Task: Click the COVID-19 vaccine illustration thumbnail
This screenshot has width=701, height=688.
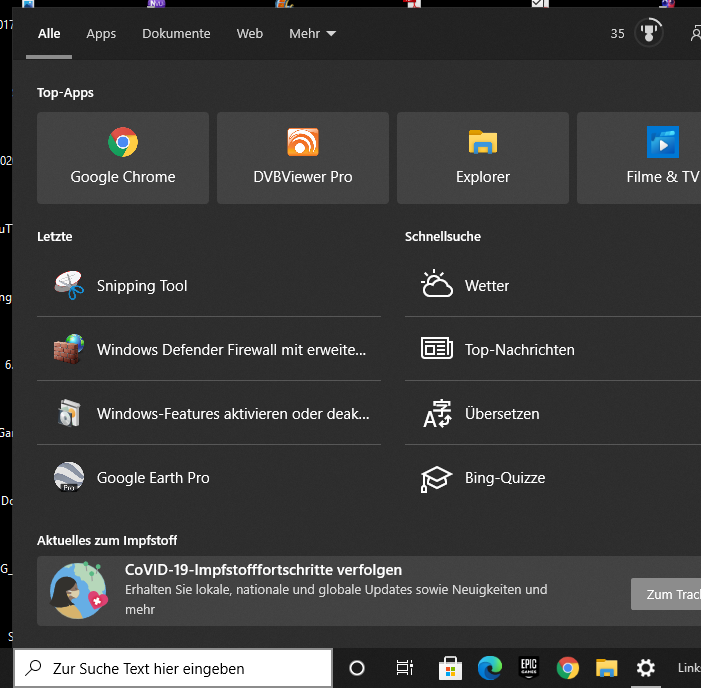Action: (x=79, y=590)
